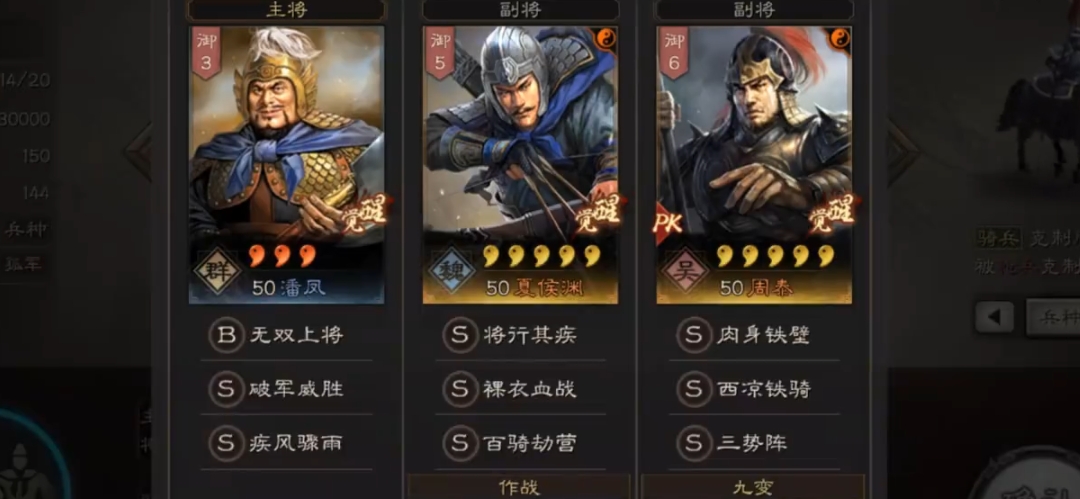Tap the yin-yang icon on 夏侯渊 card
This screenshot has width=1080, height=499.
point(605,39)
